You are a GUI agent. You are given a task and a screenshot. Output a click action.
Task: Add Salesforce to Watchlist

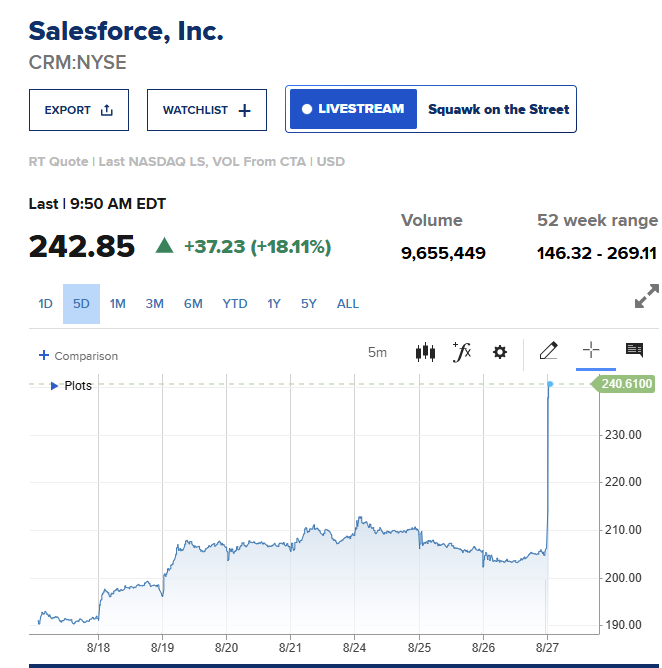(207, 110)
